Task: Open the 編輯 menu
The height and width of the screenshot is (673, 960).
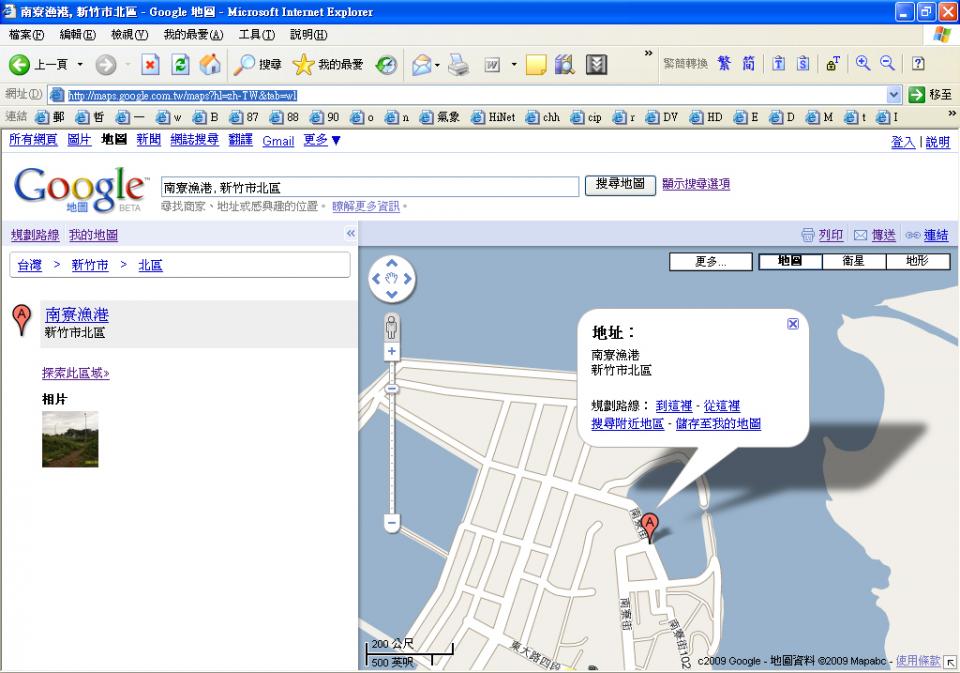Action: [x=78, y=35]
